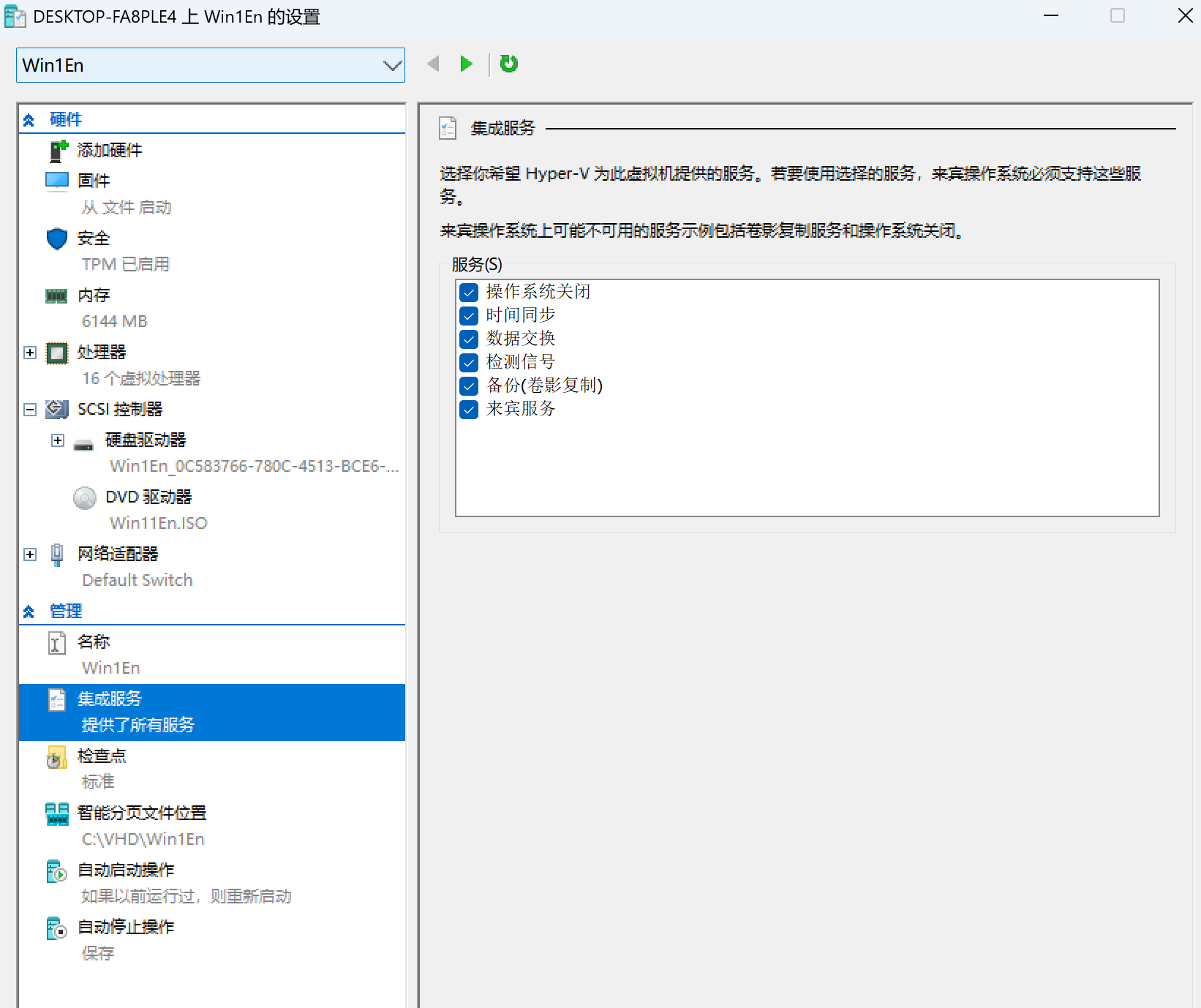Click the 6144 MB memory value
1201x1008 pixels.
click(115, 322)
